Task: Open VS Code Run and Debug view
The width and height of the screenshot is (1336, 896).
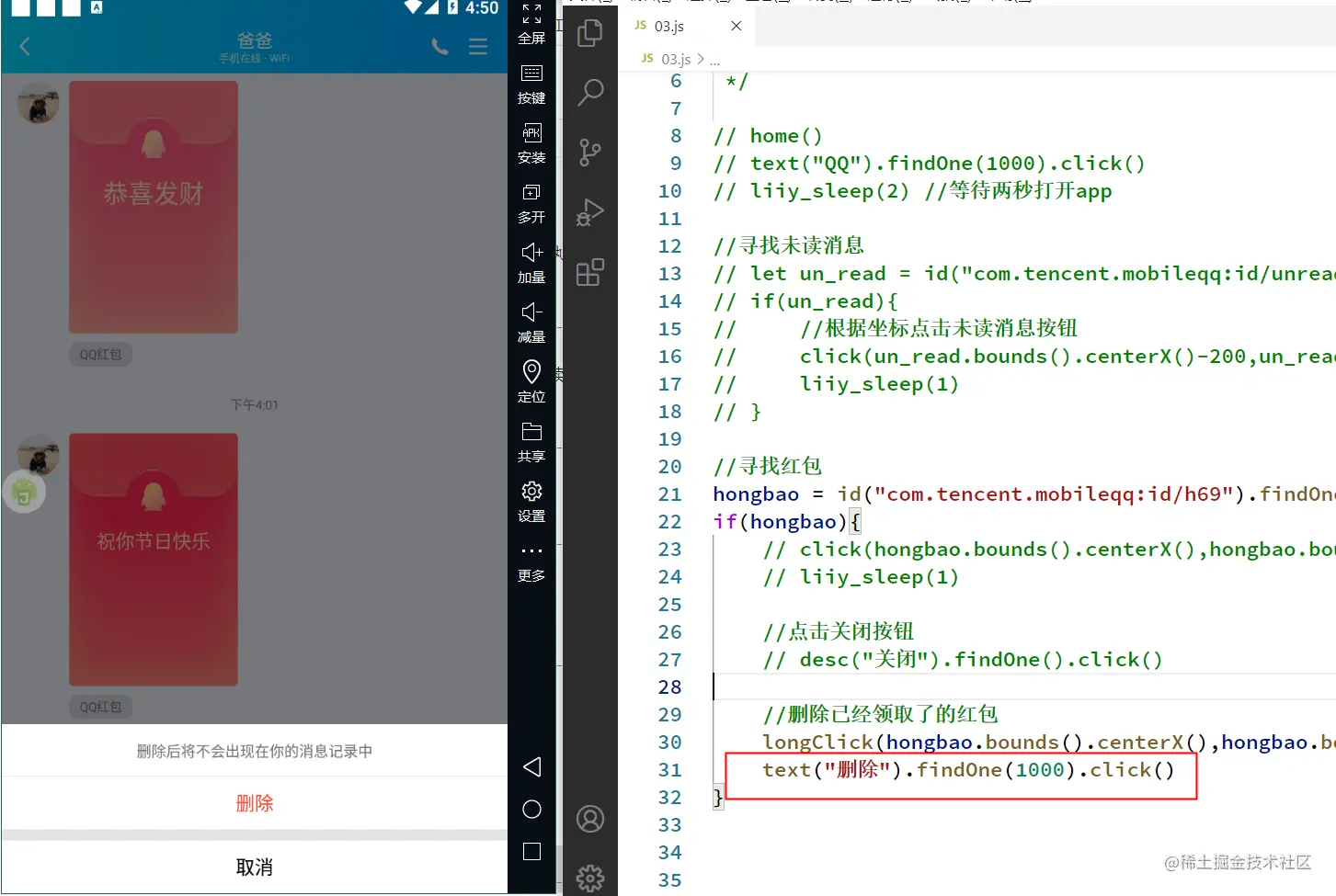Action: tap(590, 212)
